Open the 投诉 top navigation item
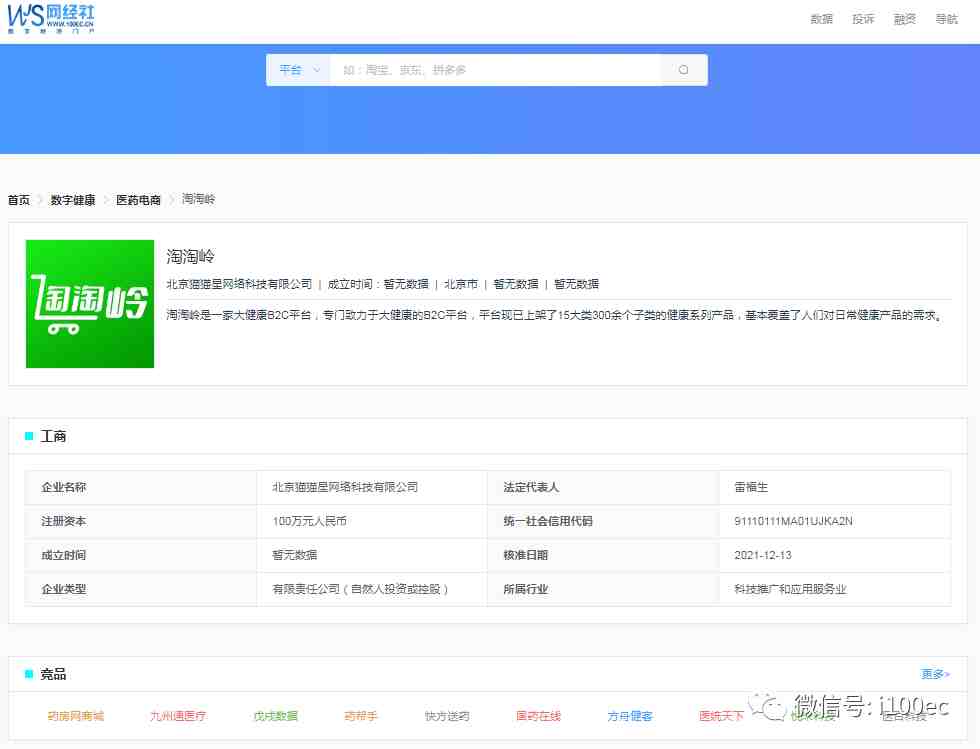Screen dimensions: 980x749 tap(863, 19)
